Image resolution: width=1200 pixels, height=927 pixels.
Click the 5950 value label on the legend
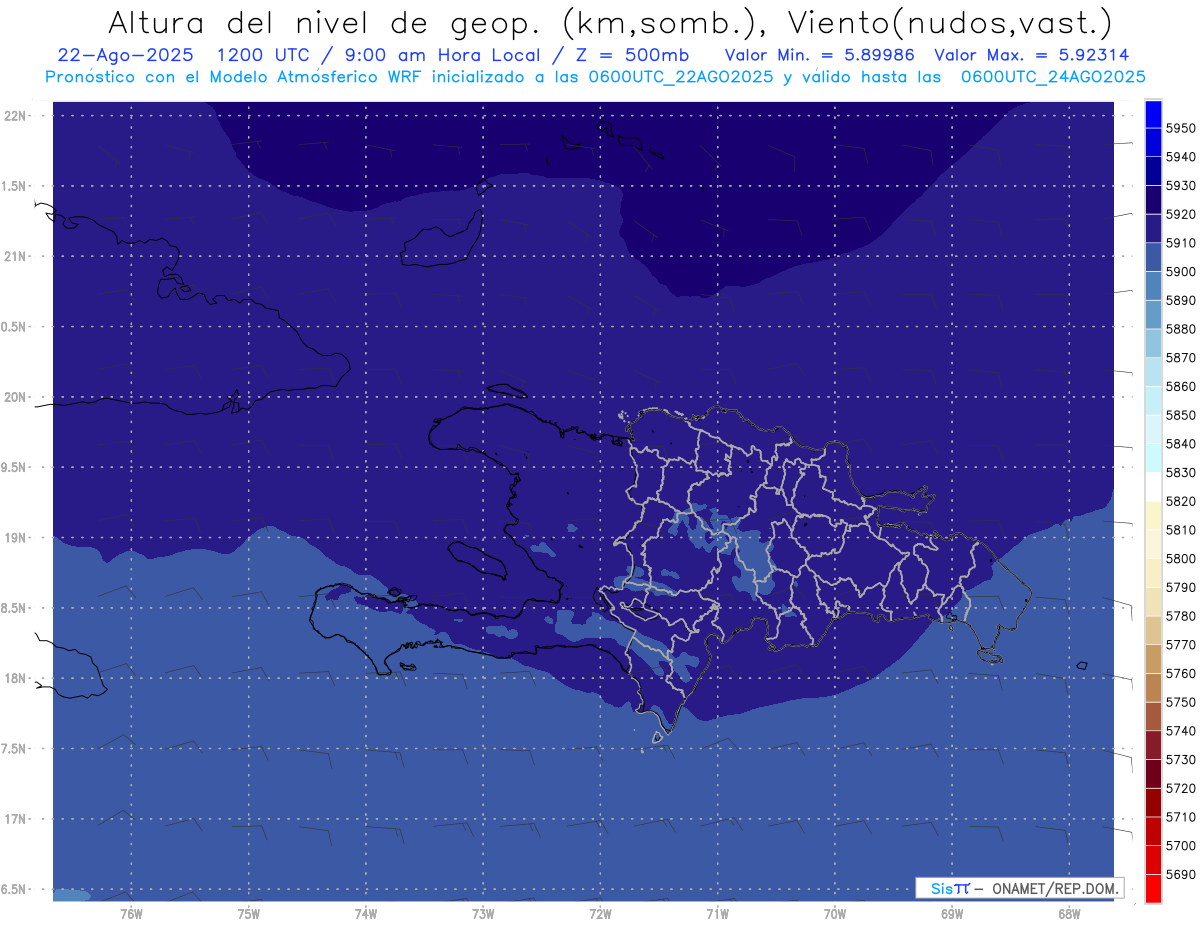tap(1180, 128)
